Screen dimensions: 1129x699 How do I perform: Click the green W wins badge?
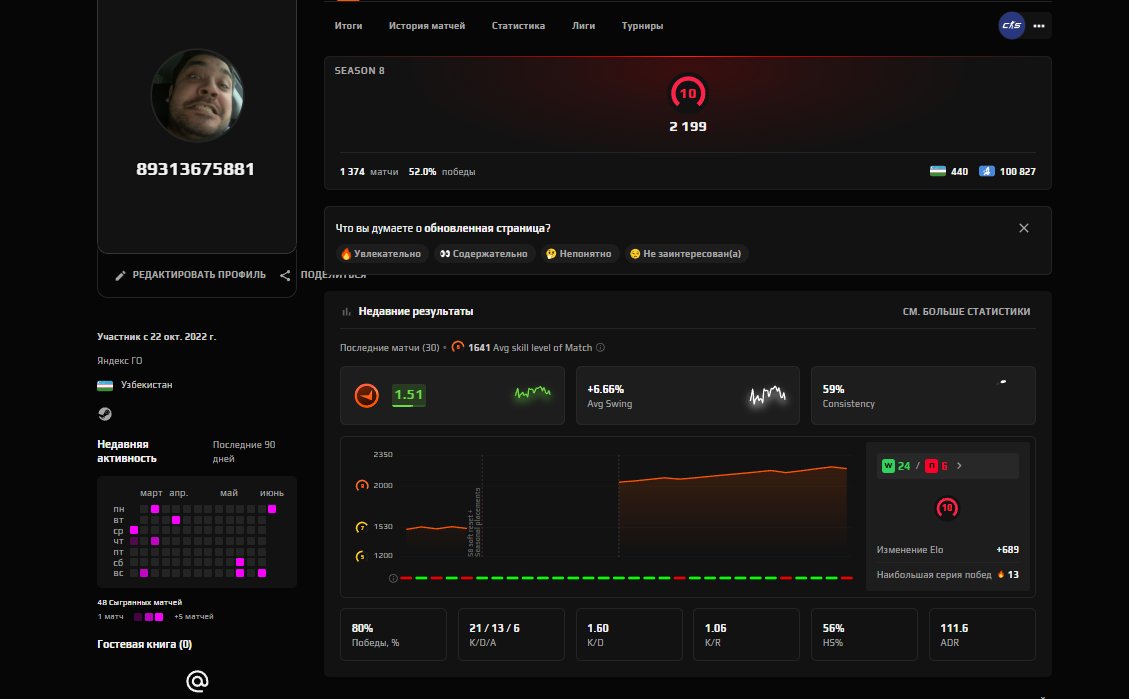tap(888, 466)
